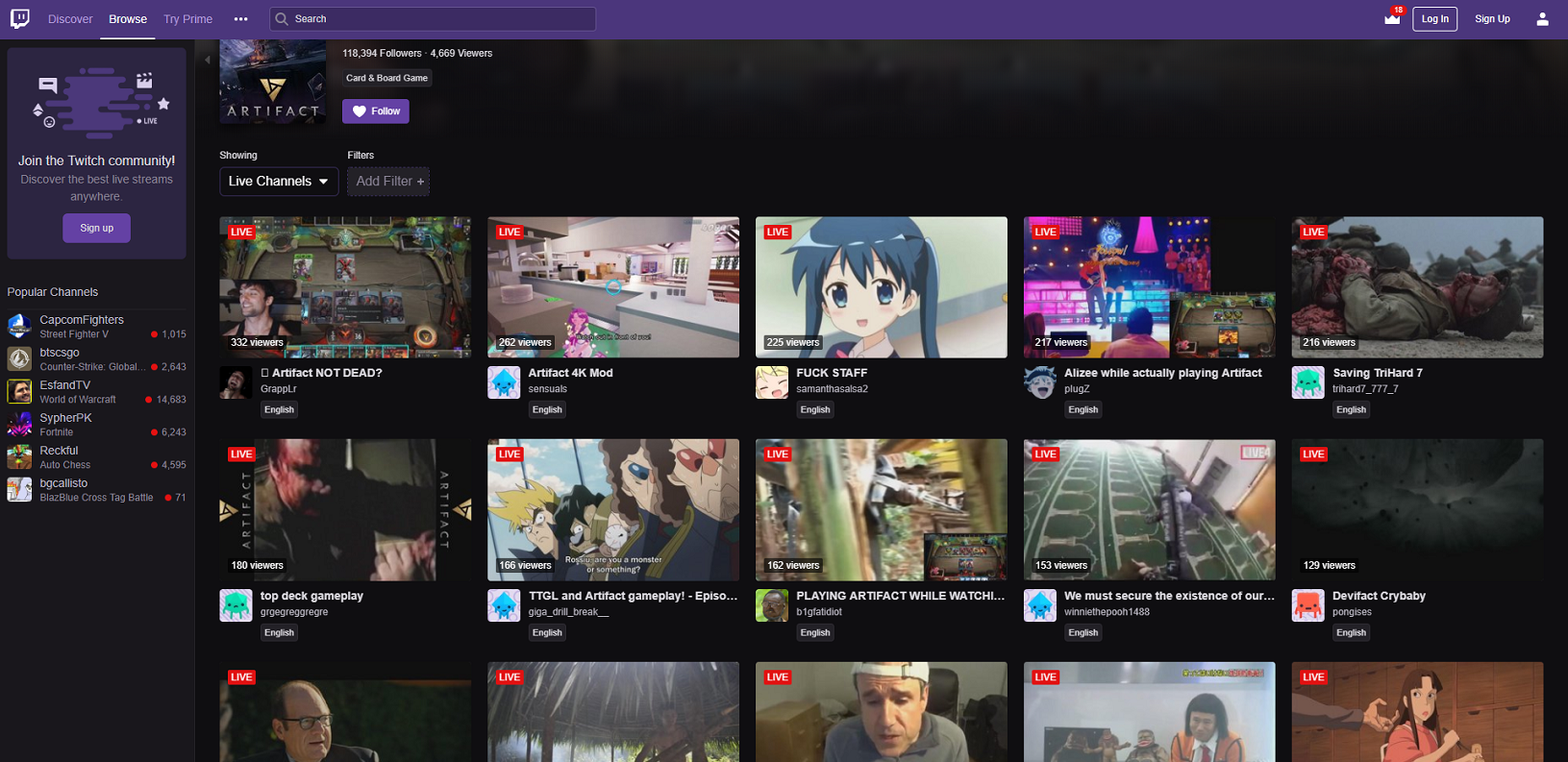
Task: Click winniethepooh1488 avatar icon
Action: coord(1040,605)
